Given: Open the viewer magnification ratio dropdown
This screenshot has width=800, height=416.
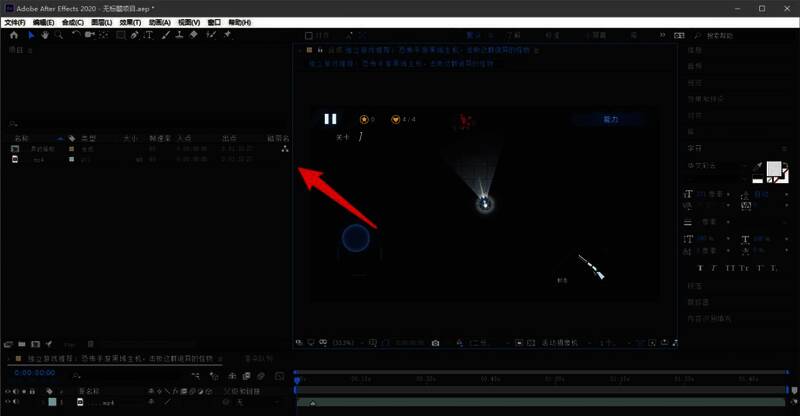Looking at the screenshot, I should point(347,343).
